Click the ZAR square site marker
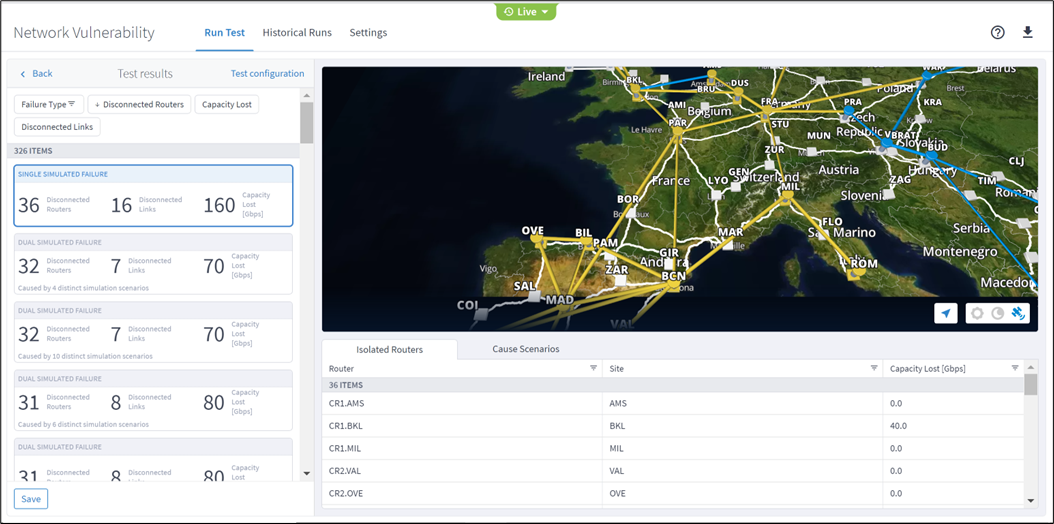Screen dimensions: 1054x524 pyautogui.click(x=622, y=279)
